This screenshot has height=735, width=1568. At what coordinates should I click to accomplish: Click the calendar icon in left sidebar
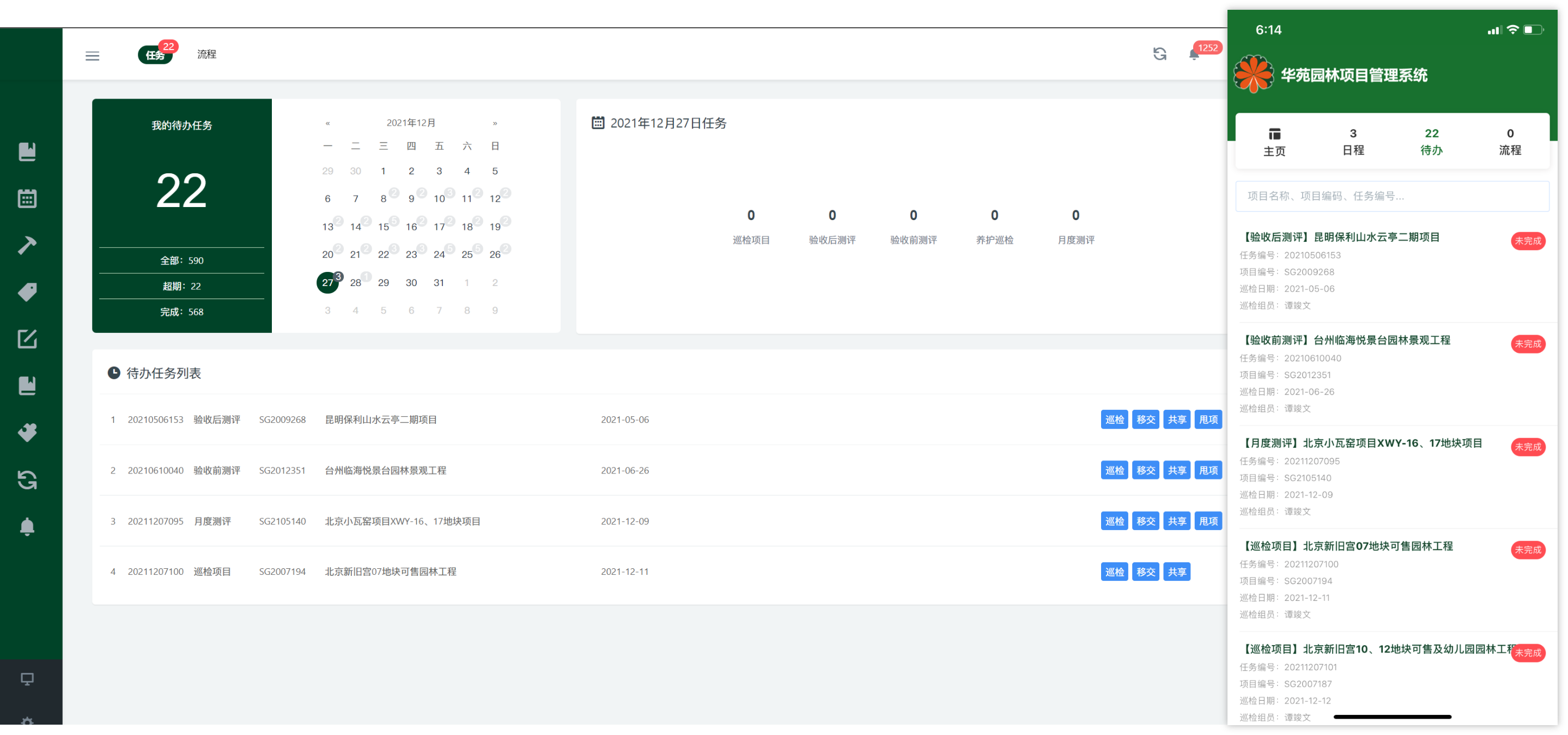click(x=27, y=198)
